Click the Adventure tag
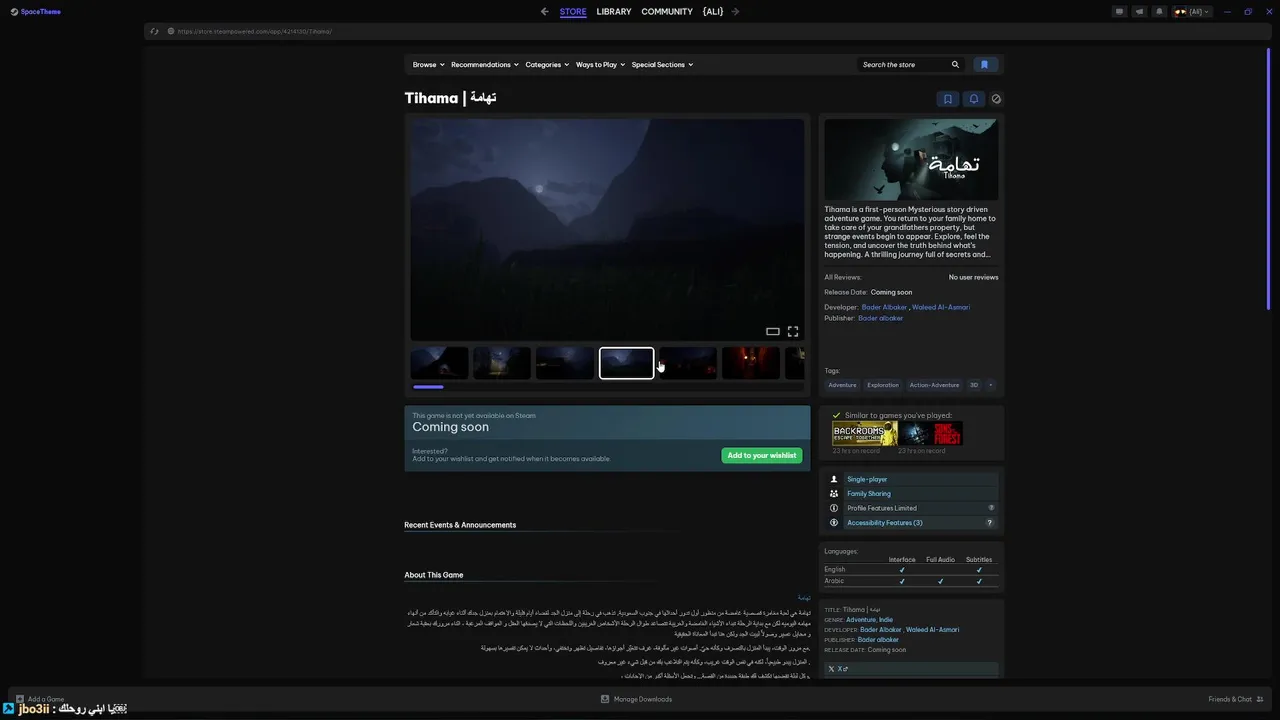 842,385
